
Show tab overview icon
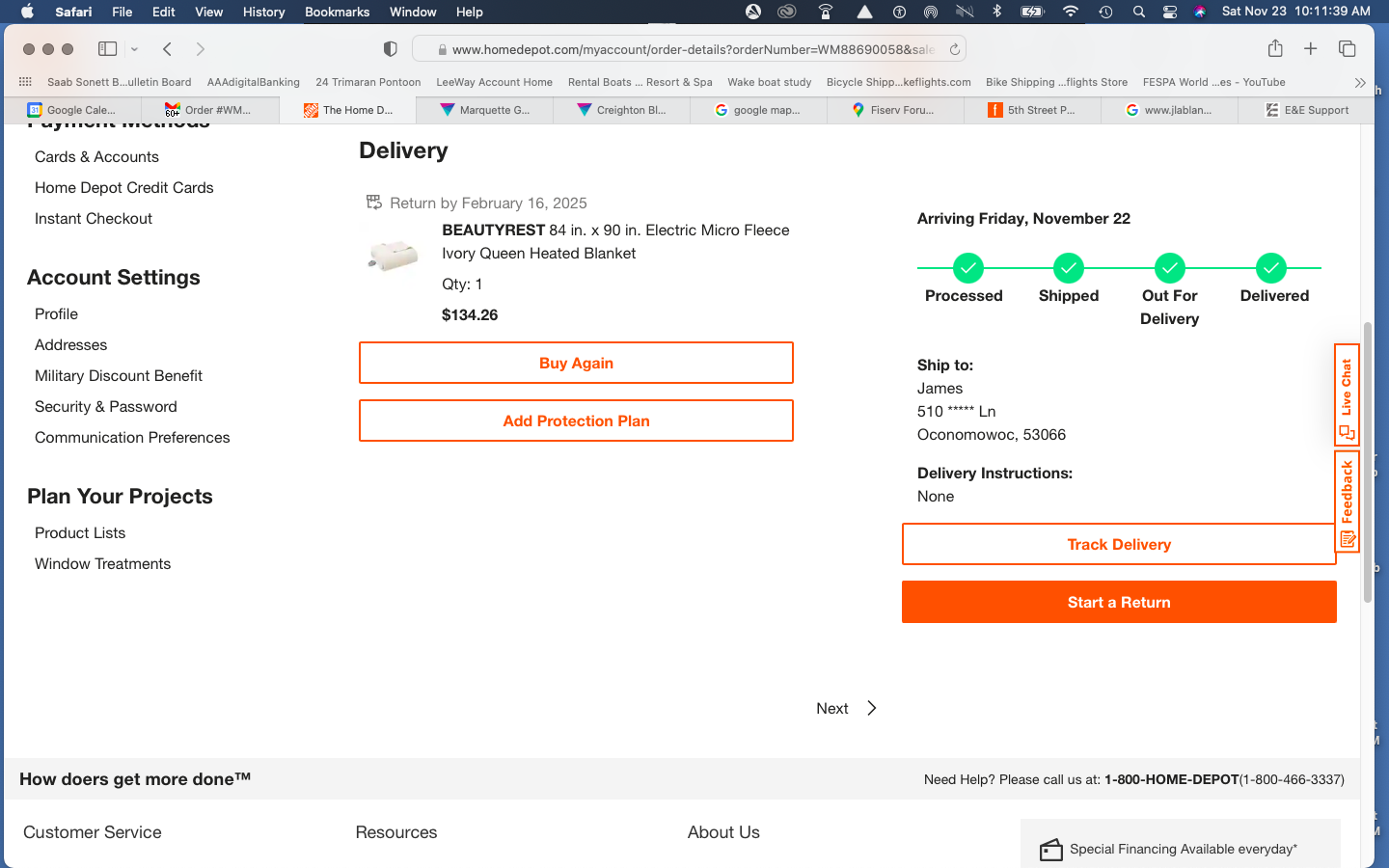(1348, 49)
